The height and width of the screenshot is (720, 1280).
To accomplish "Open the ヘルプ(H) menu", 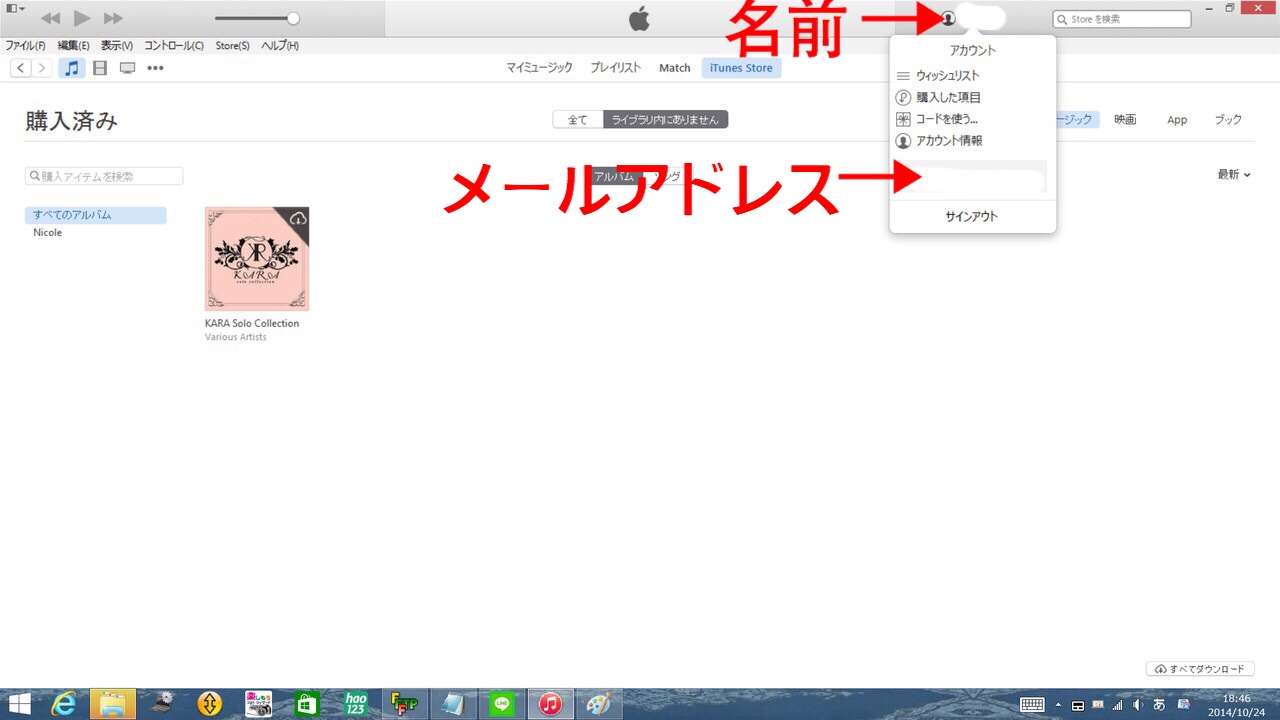I will 279,45.
